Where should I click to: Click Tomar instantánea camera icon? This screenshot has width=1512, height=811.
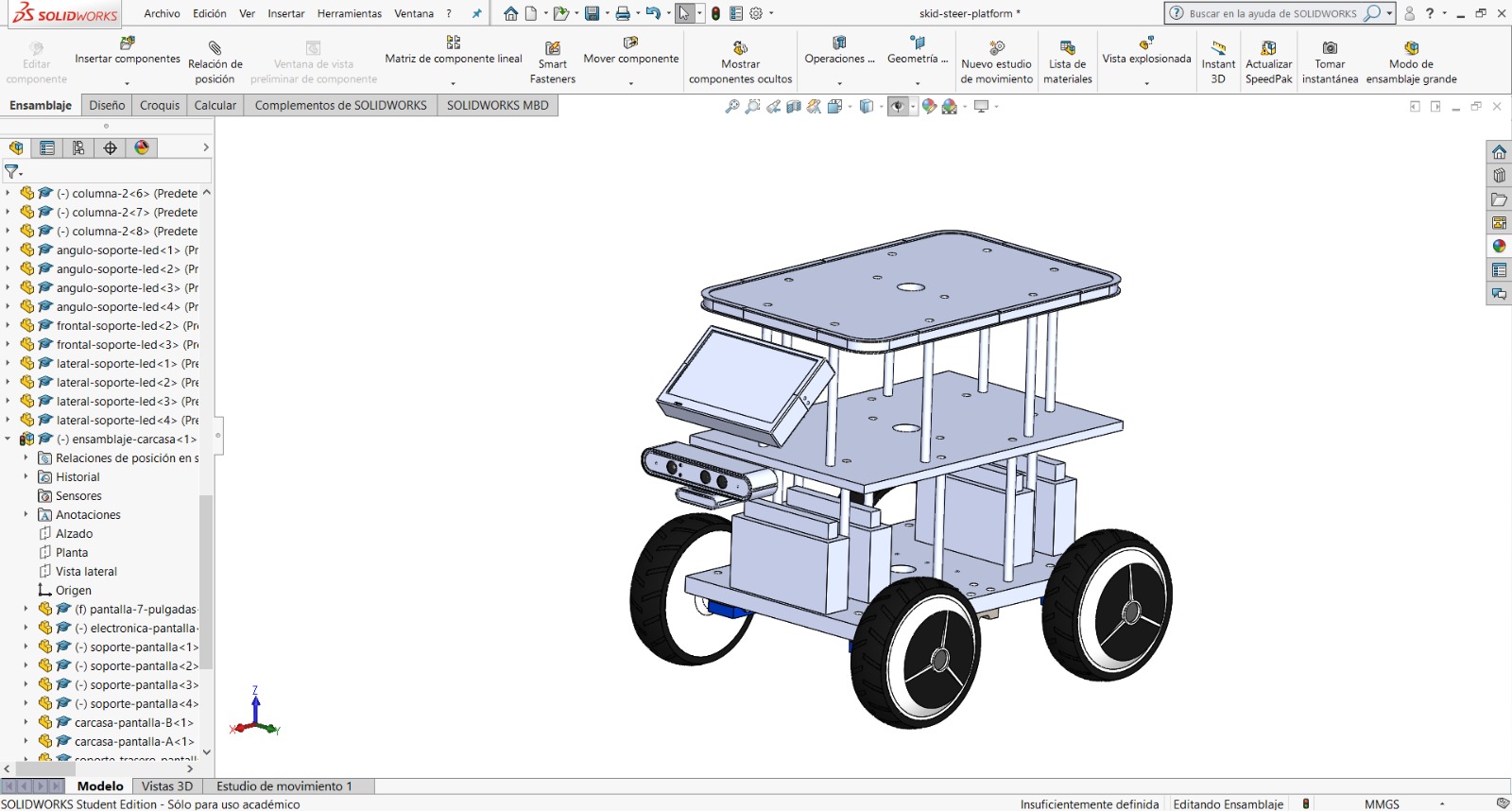coord(1330,48)
